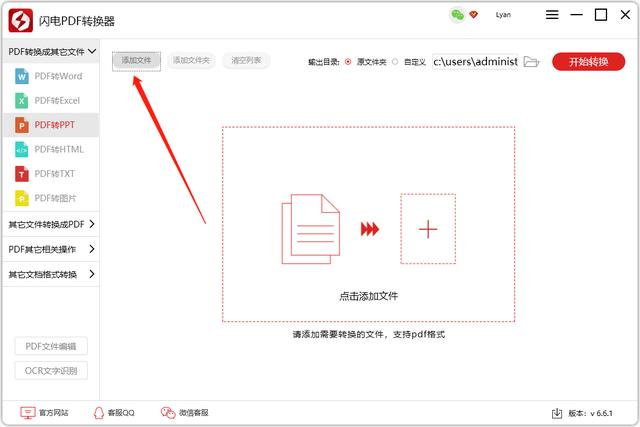Click the 添加文件 button
This screenshot has height=427, width=640.
136,61
